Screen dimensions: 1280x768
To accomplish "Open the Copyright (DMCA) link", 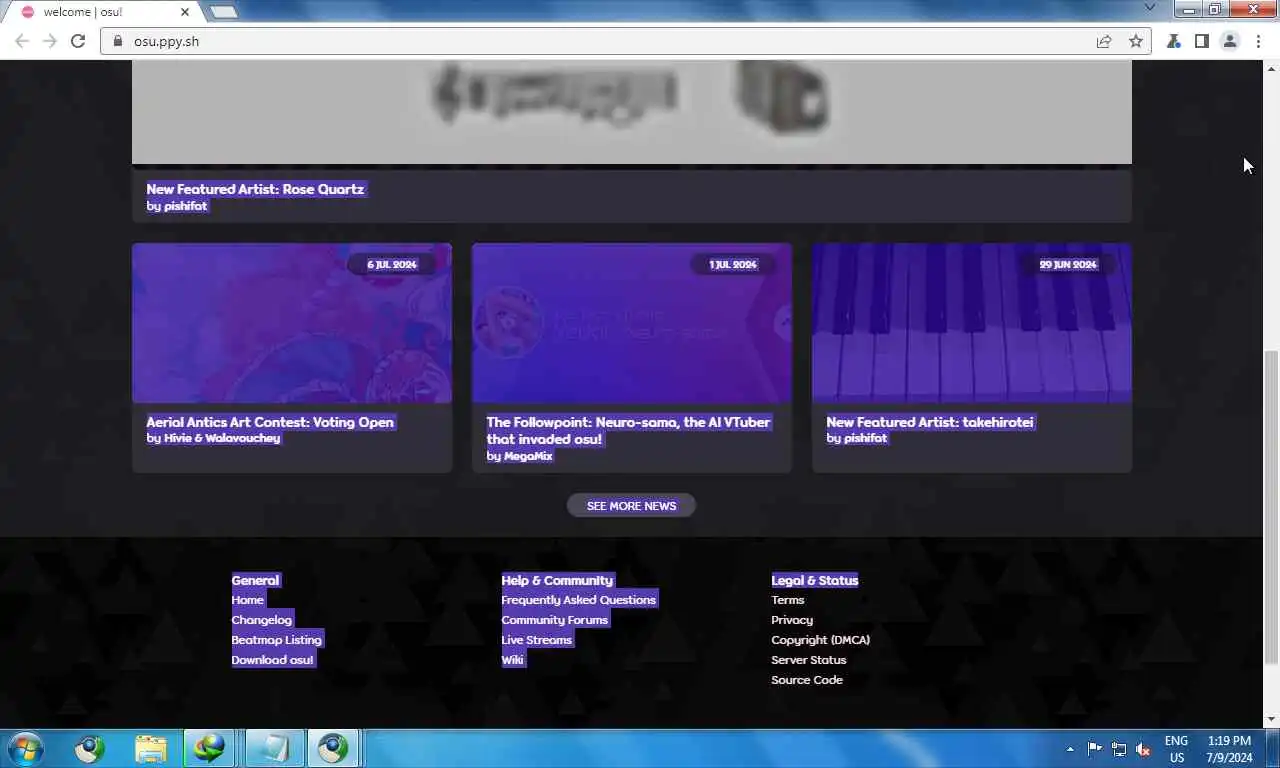I will pyautogui.click(x=821, y=640).
